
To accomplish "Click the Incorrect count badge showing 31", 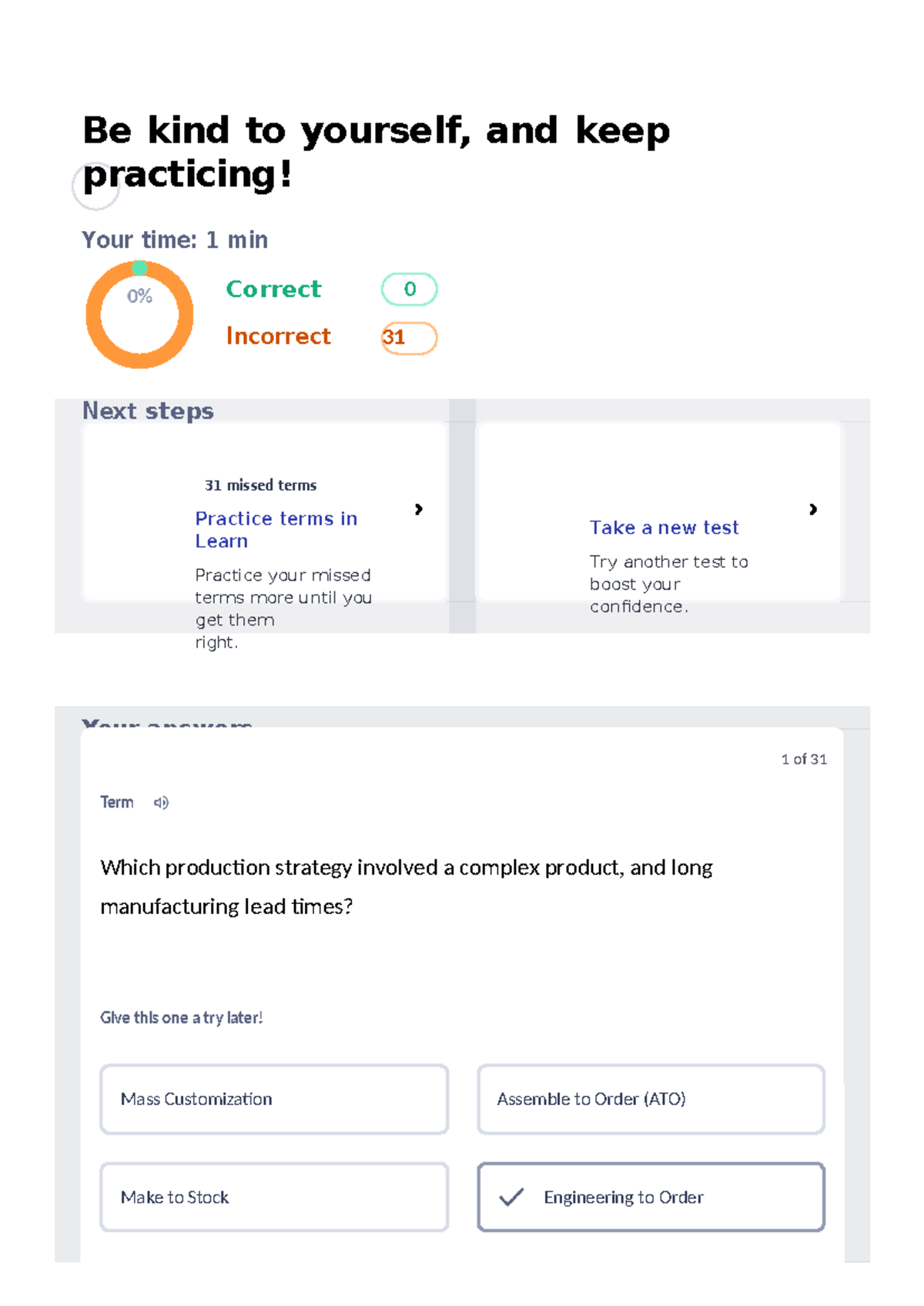I will tap(409, 337).
